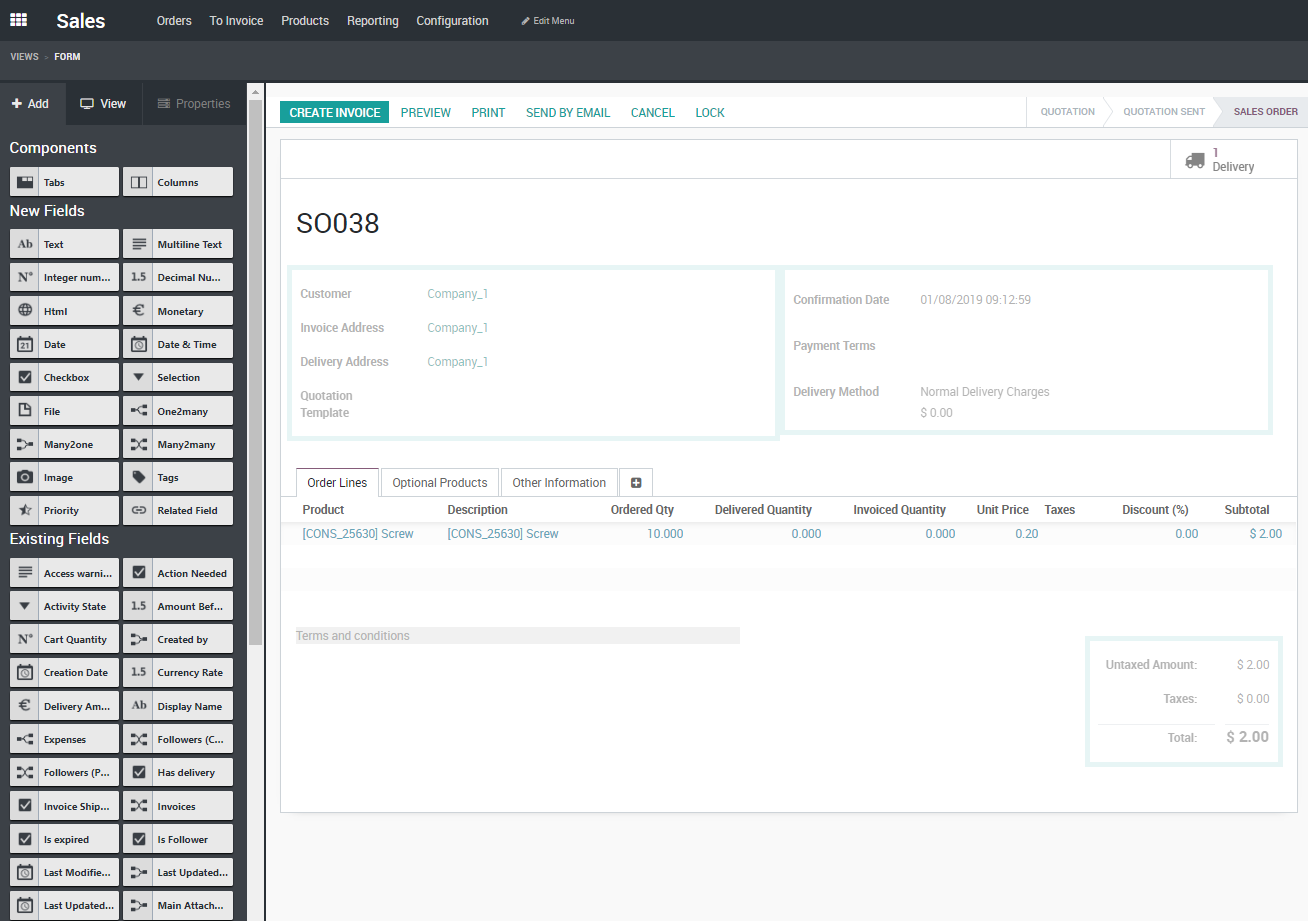1308x921 pixels.
Task: Switch to the View tab
Action: 104,103
